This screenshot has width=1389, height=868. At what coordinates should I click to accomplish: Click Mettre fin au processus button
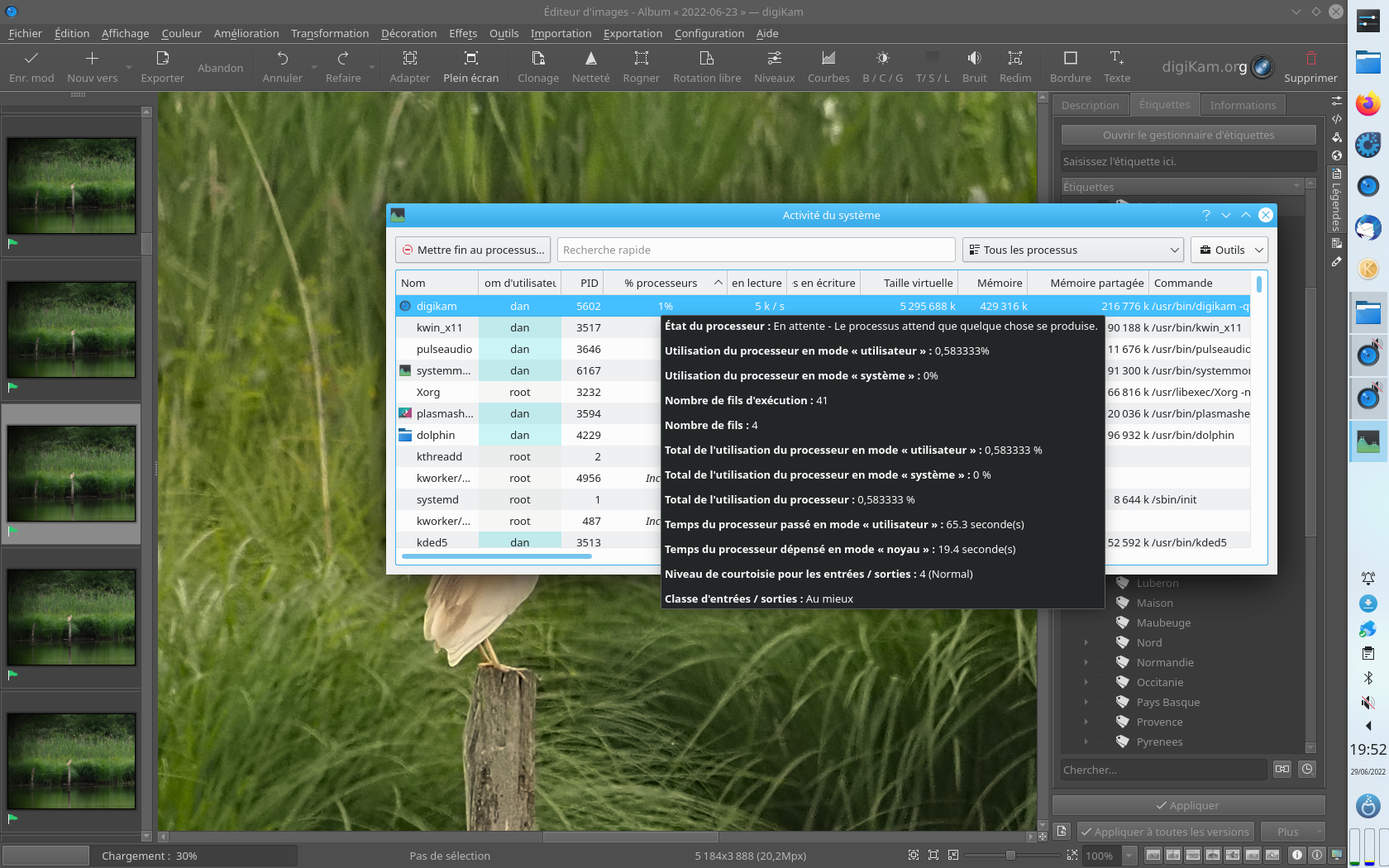(x=474, y=250)
